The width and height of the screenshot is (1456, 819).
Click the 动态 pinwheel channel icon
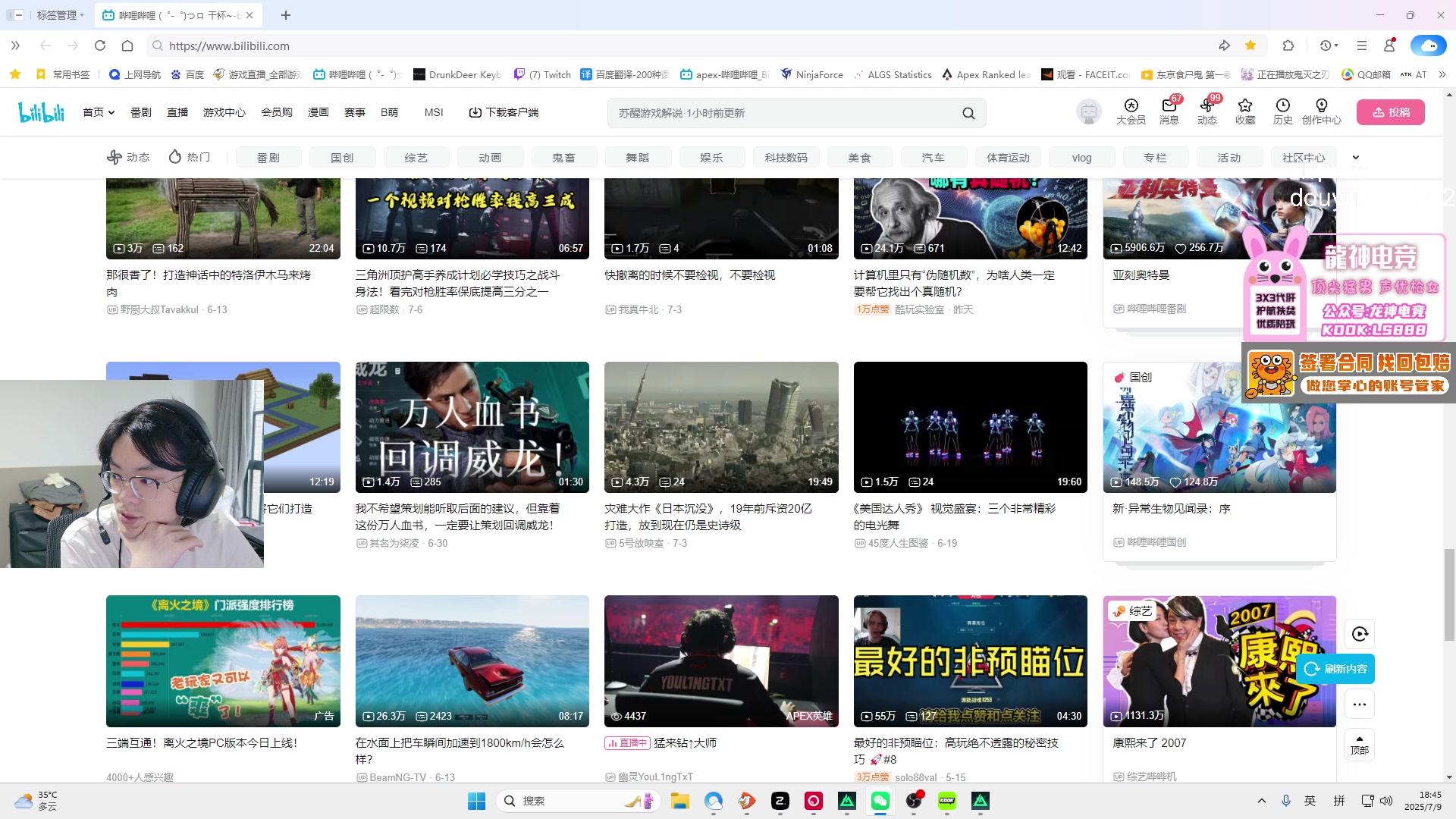click(115, 157)
